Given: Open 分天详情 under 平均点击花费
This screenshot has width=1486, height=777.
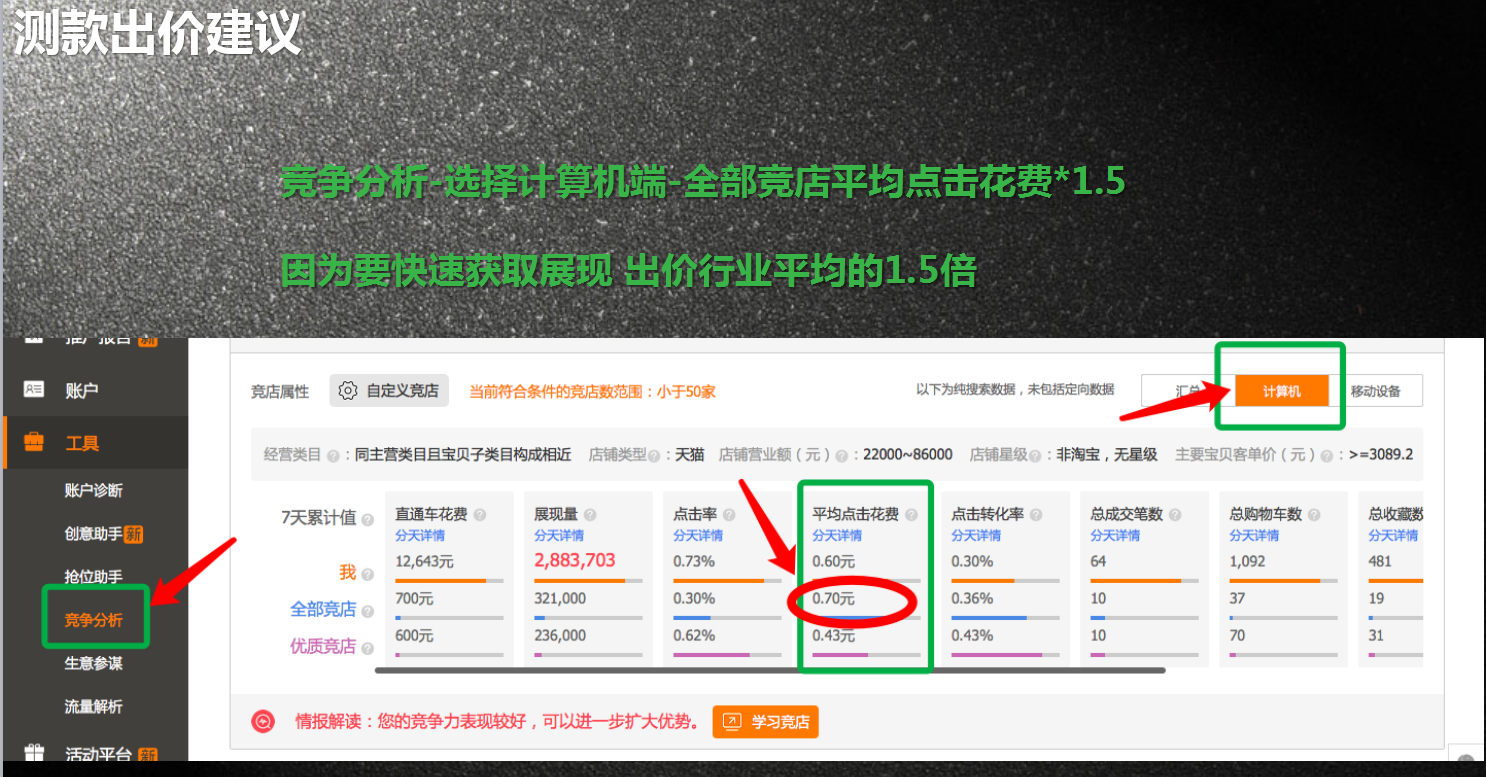Looking at the screenshot, I should pyautogui.click(x=837, y=536).
